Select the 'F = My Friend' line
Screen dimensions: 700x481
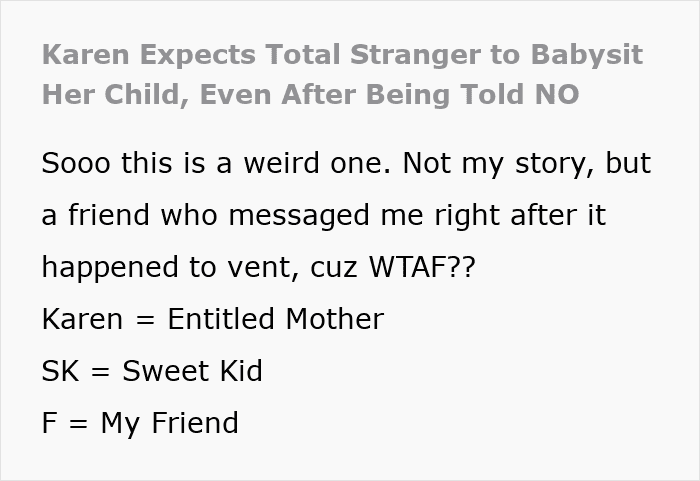pos(140,423)
